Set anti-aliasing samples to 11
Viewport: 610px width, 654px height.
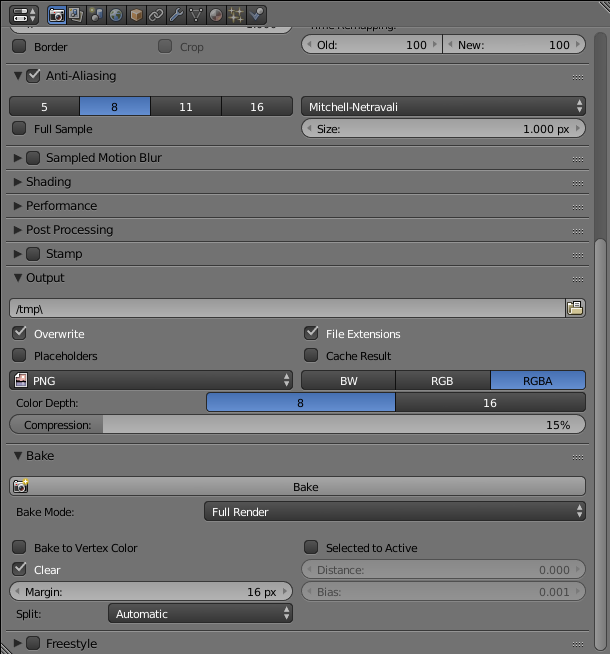point(186,106)
